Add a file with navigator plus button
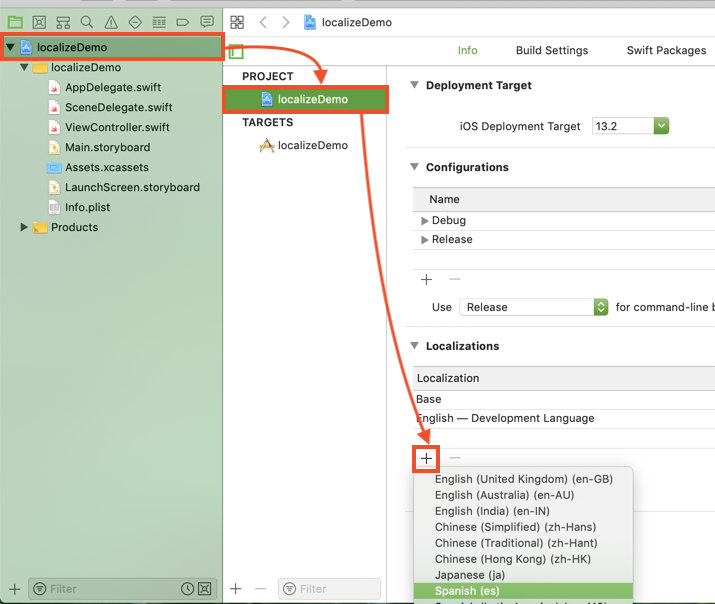This screenshot has width=715, height=604. pos(15,589)
